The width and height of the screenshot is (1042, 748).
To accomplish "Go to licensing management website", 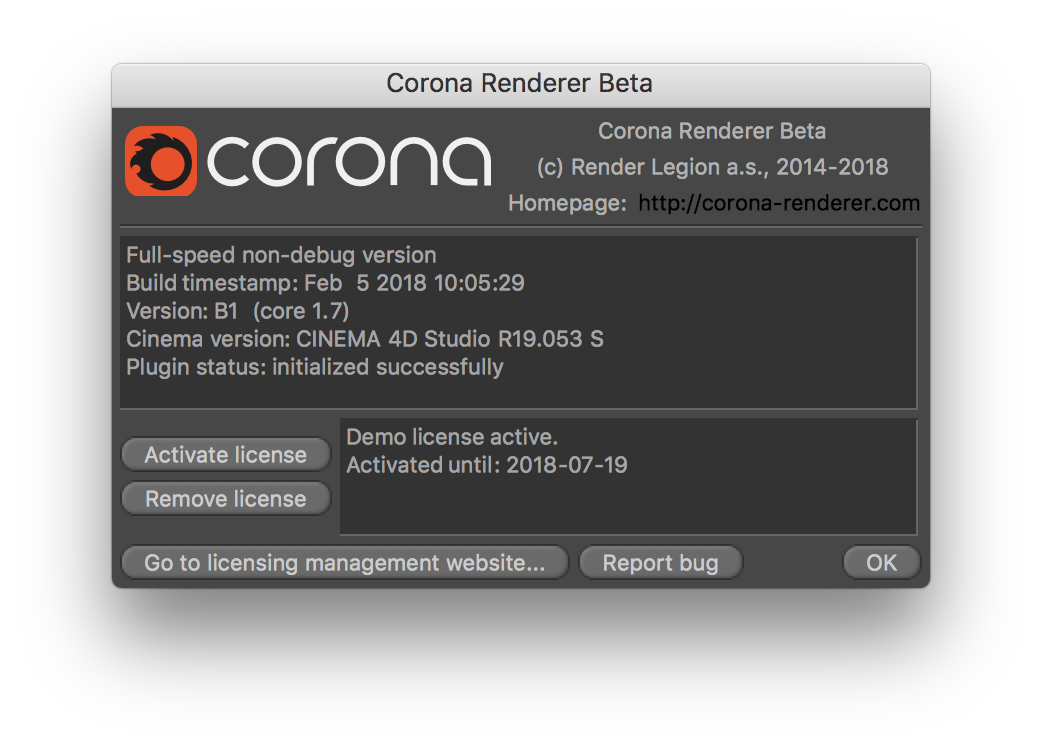I will point(344,563).
